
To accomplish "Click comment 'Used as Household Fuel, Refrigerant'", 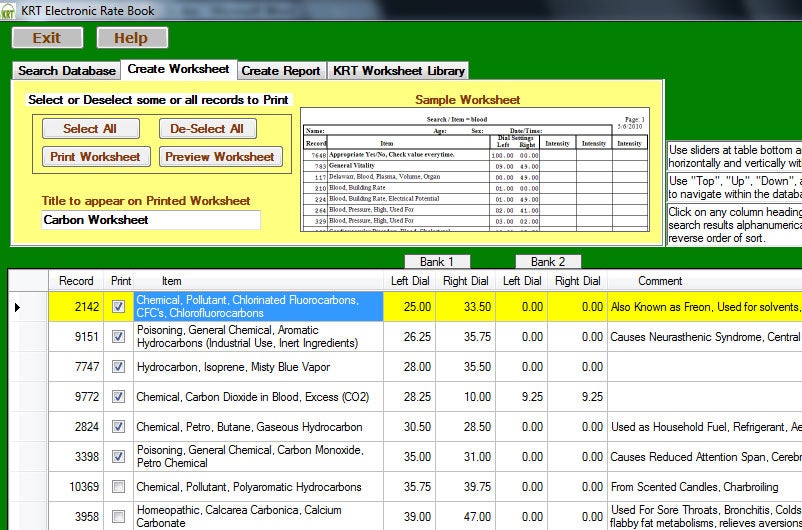I will [x=705, y=427].
